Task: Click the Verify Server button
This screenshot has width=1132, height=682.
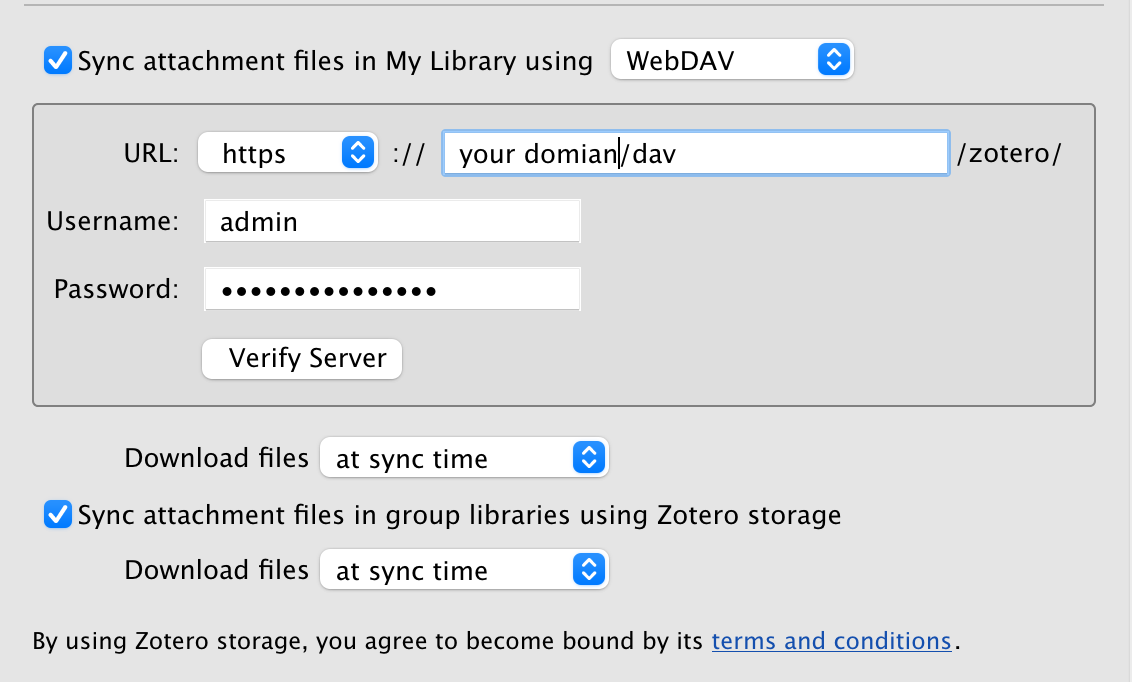Action: pyautogui.click(x=302, y=359)
